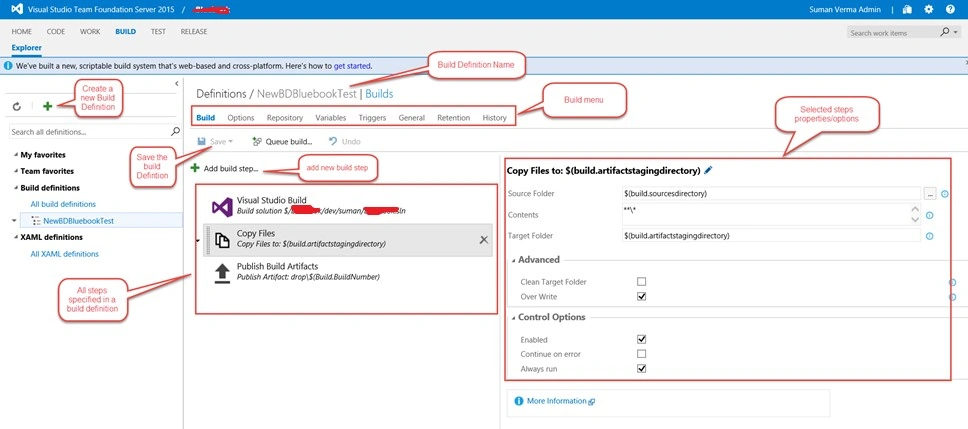Toggle the Enabled checkbox

[641, 339]
